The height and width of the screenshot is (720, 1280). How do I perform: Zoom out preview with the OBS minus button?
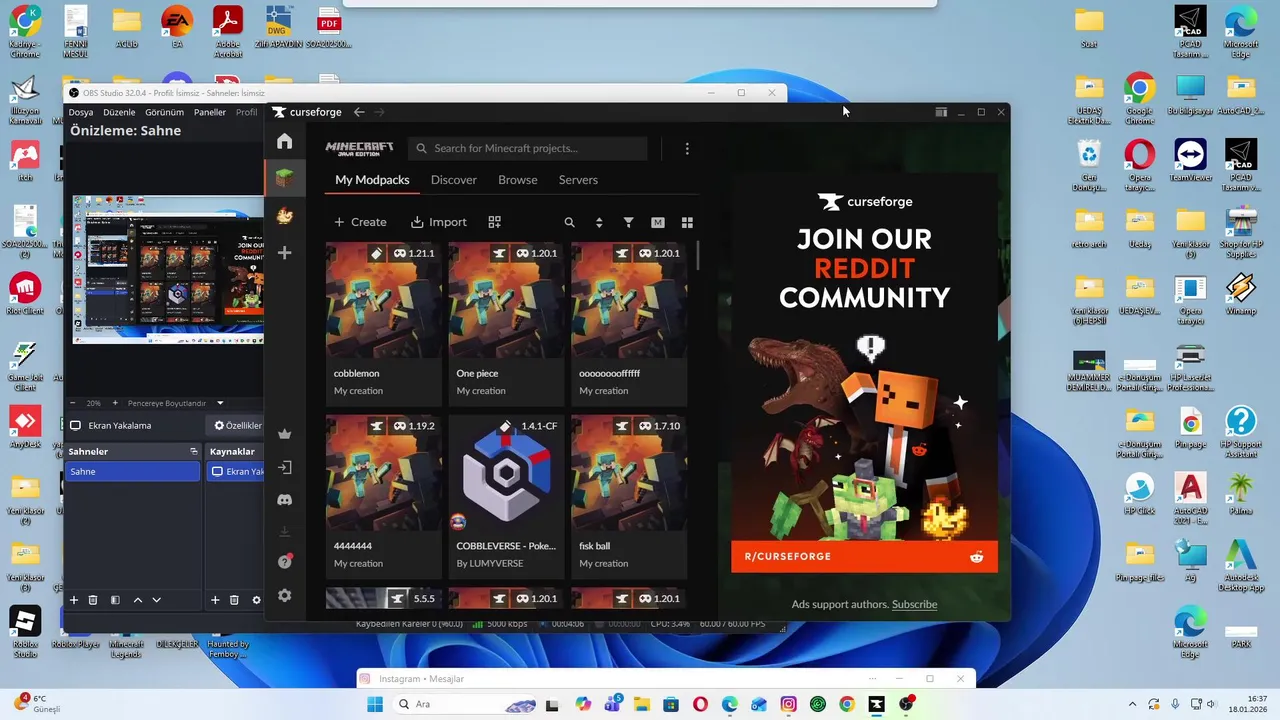(x=74, y=403)
